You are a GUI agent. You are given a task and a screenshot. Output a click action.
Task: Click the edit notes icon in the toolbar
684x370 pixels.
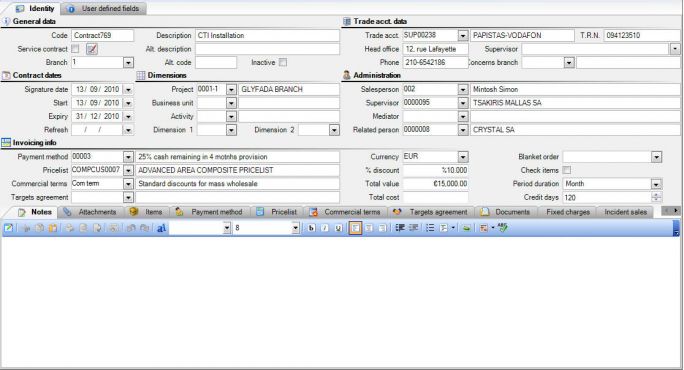coord(9,228)
